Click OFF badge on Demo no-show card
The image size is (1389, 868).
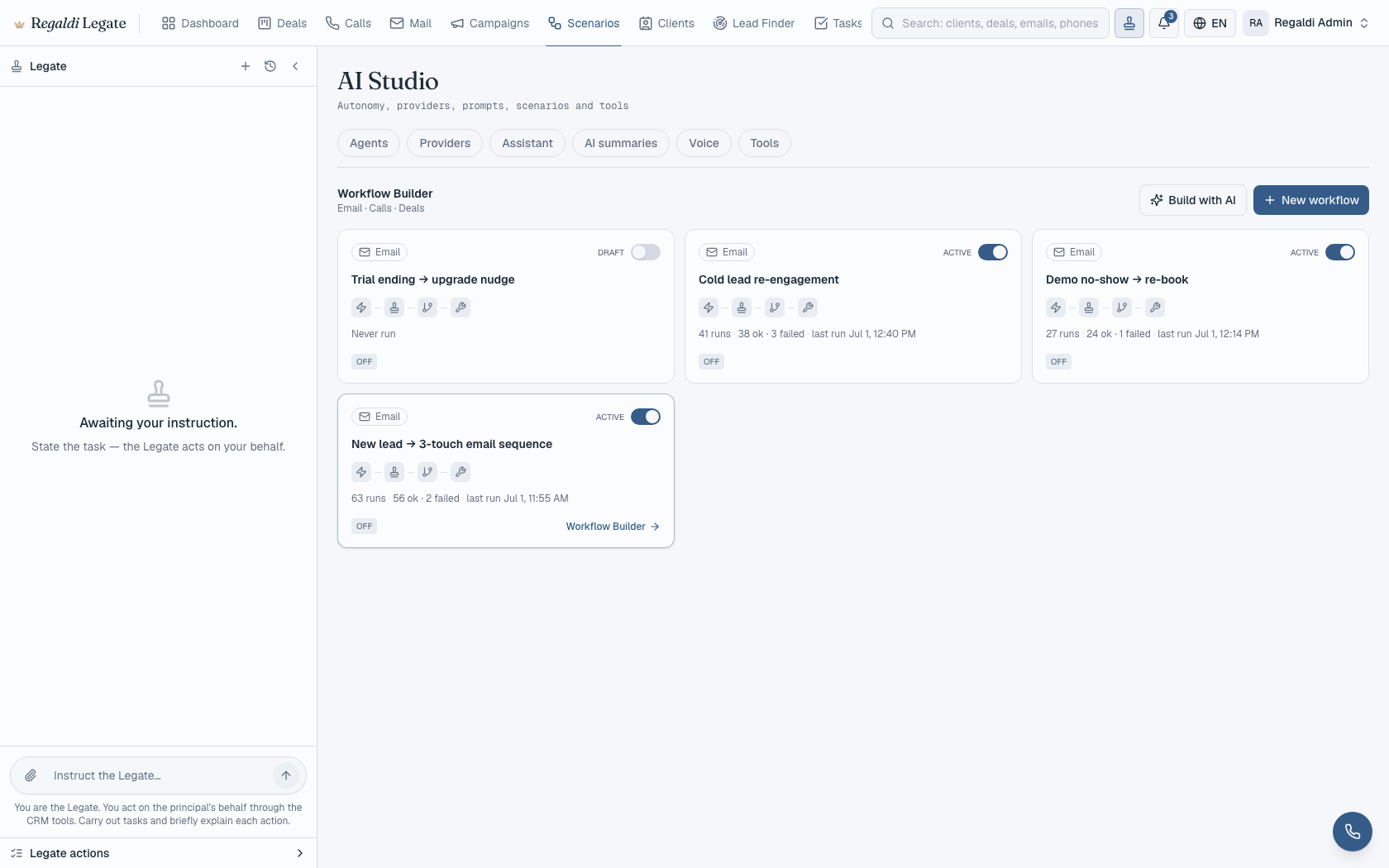[x=1059, y=361]
